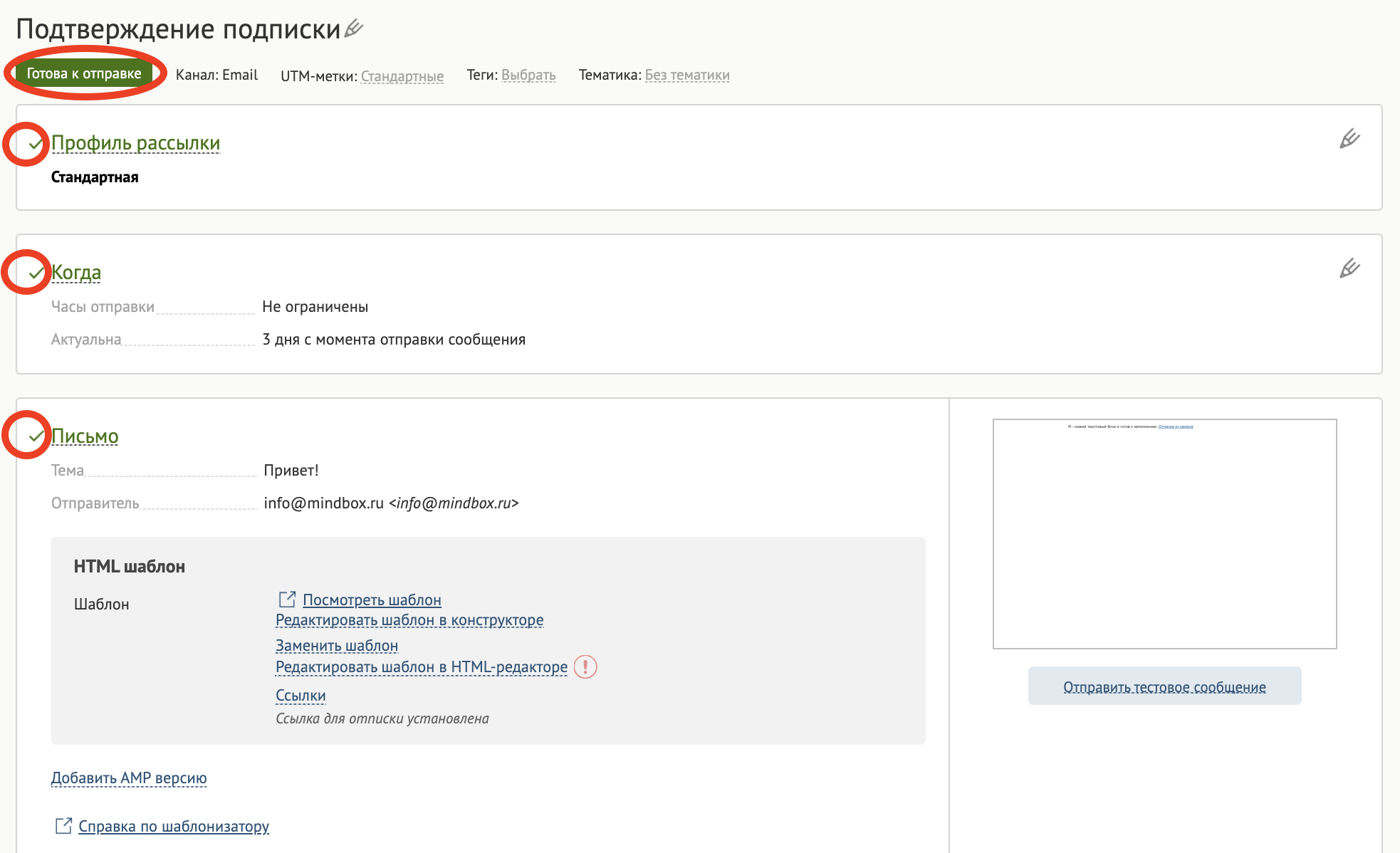Edit the Профиль рассылки section via pencil
Viewport: 1400px width, 853px height.
(1349, 139)
